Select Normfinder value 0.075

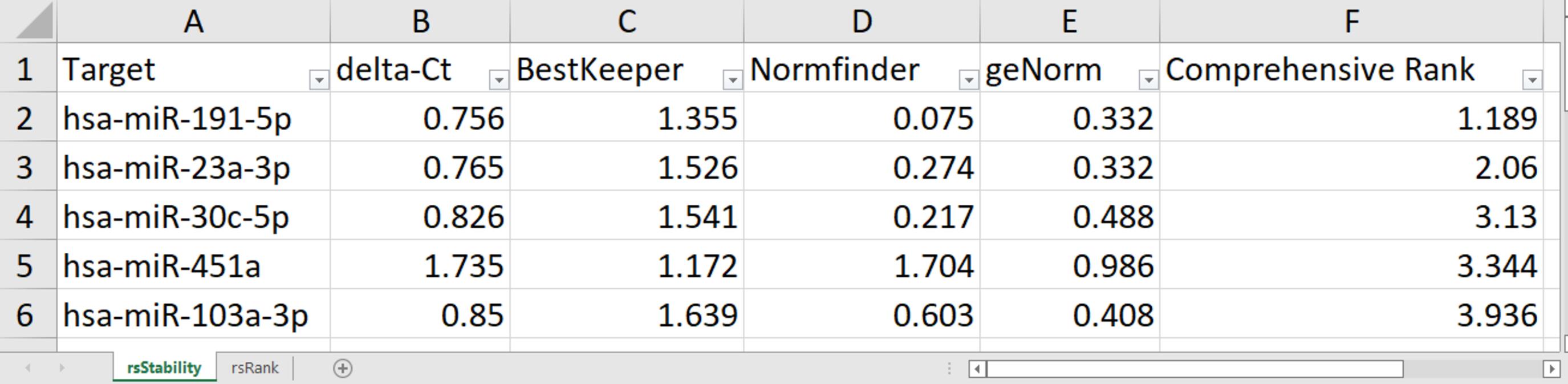(x=862, y=117)
